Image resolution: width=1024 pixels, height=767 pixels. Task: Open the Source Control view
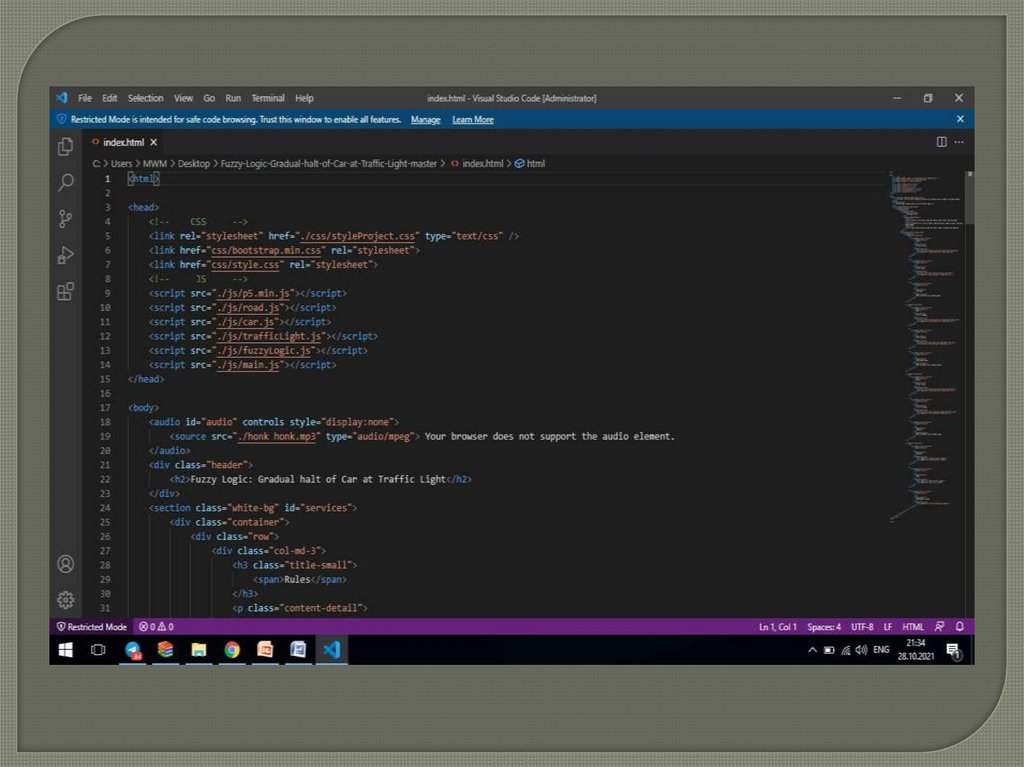pos(65,218)
